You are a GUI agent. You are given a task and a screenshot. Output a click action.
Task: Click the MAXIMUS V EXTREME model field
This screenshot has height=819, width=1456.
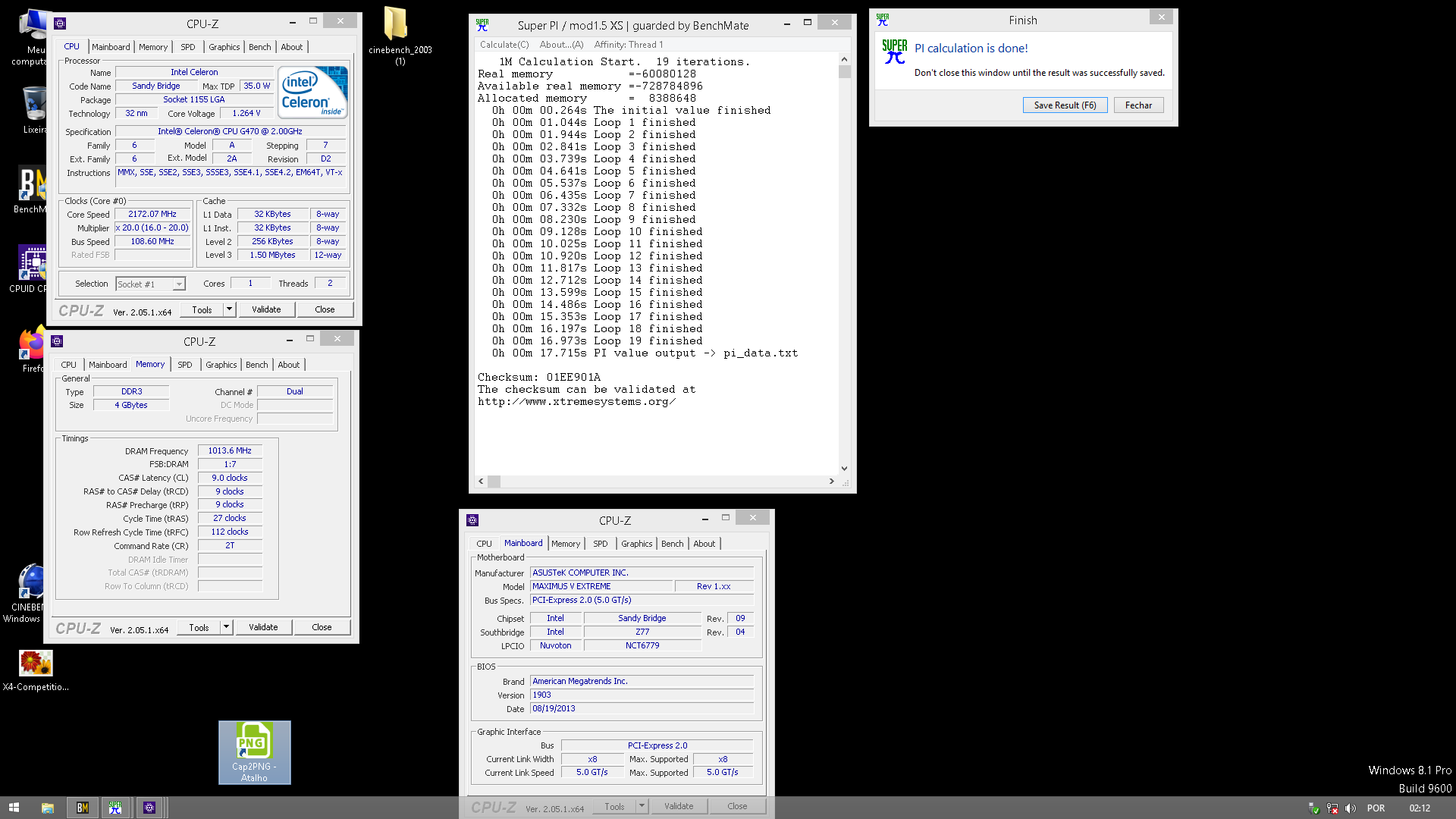click(602, 586)
